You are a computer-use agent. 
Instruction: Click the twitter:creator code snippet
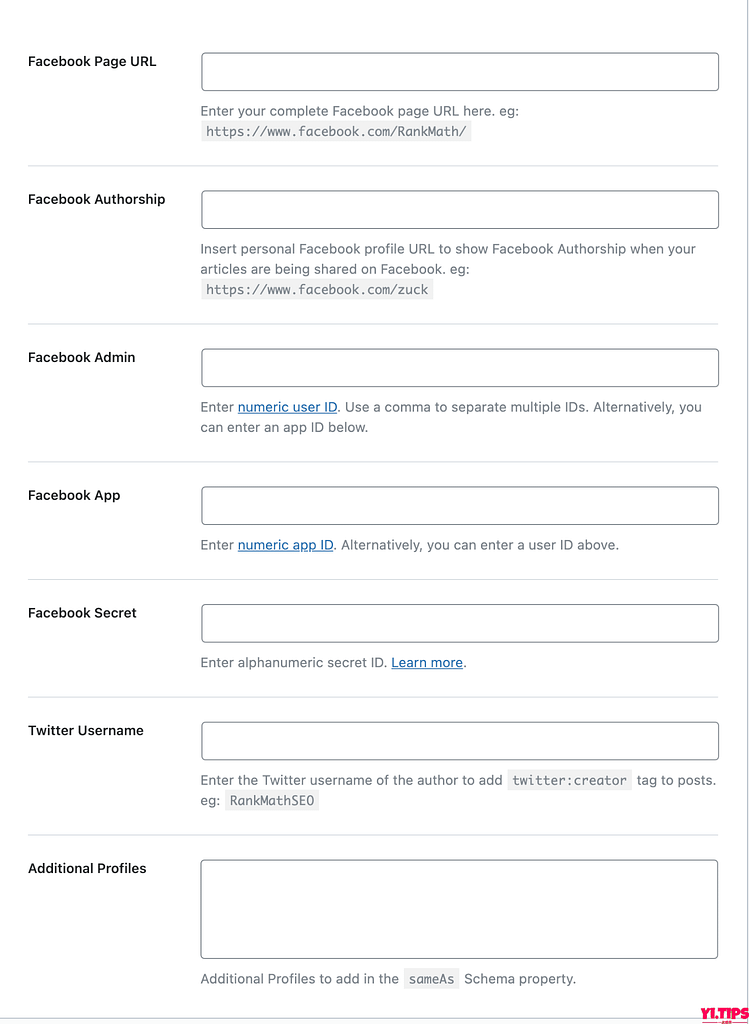569,780
